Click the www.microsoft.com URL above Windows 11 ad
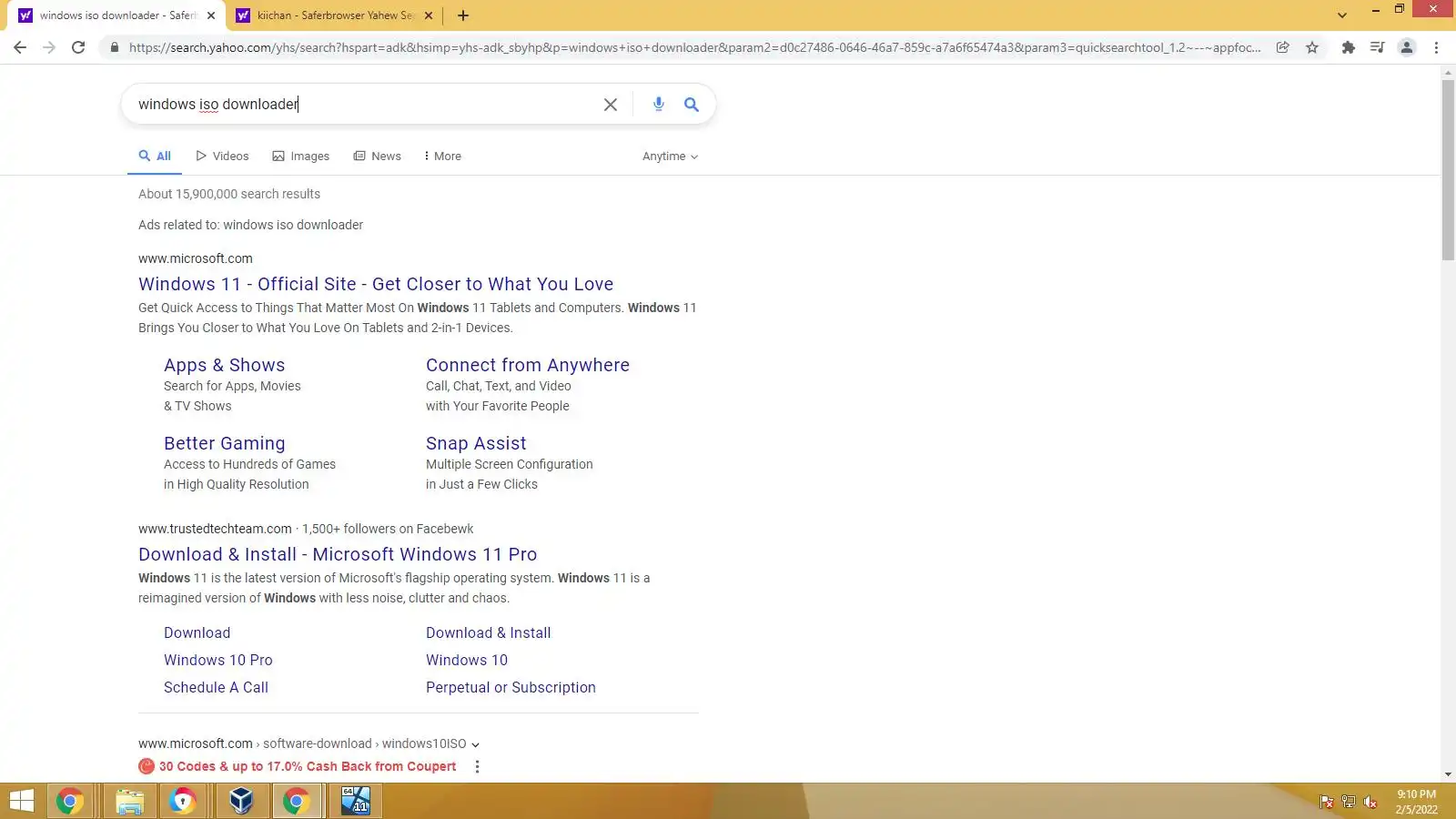Viewport: 1456px width, 819px height. pyautogui.click(x=196, y=258)
